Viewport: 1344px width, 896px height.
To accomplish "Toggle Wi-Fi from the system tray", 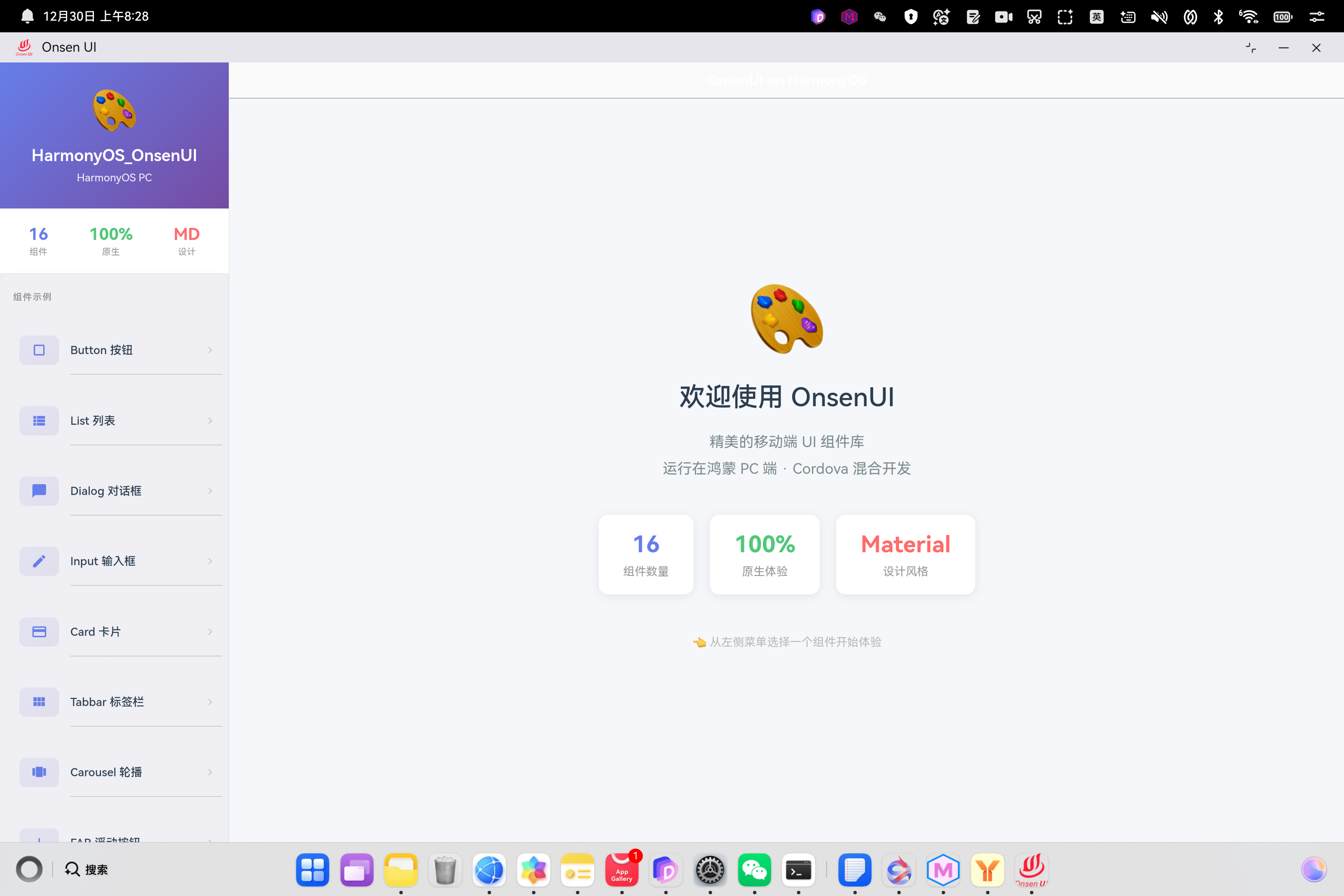I will tap(1249, 16).
